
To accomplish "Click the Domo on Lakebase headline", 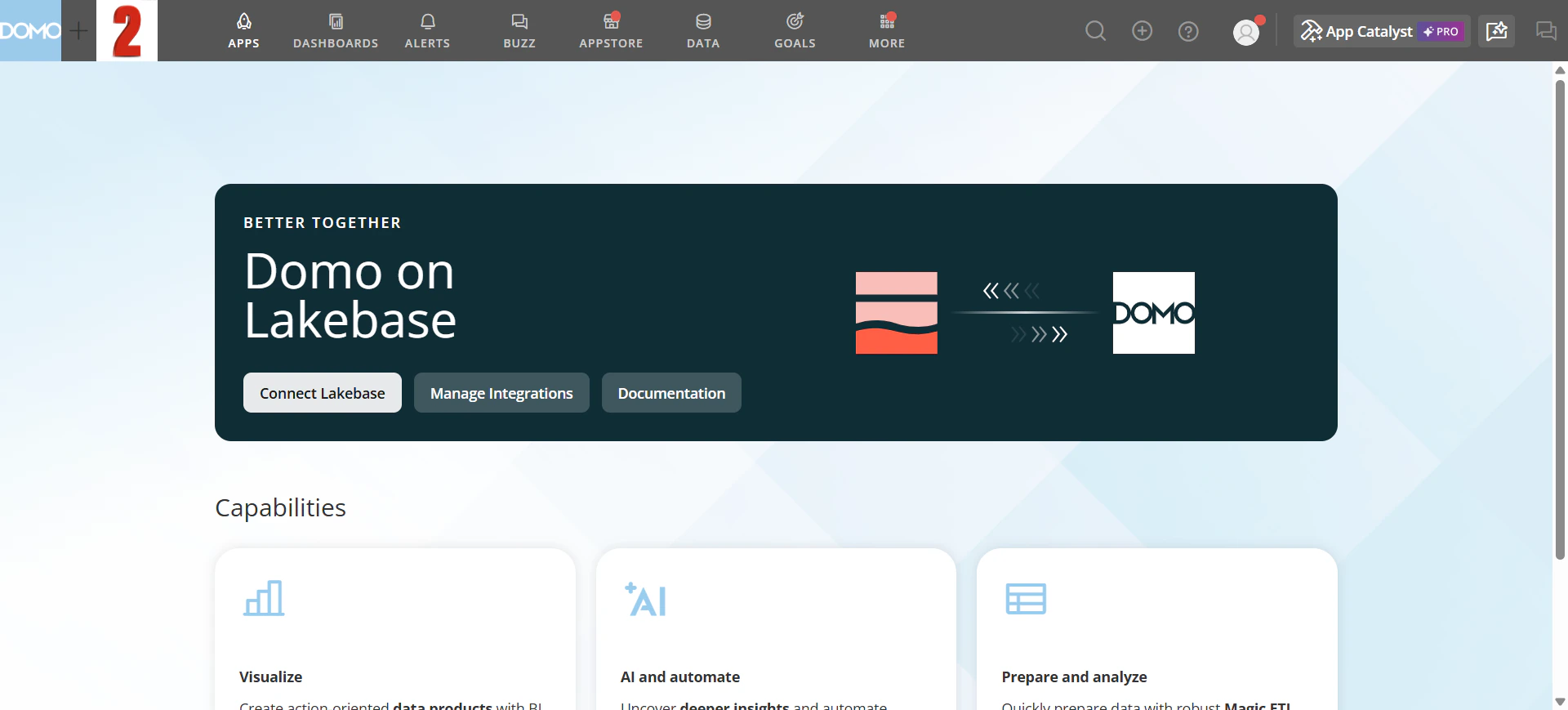I will [350, 295].
